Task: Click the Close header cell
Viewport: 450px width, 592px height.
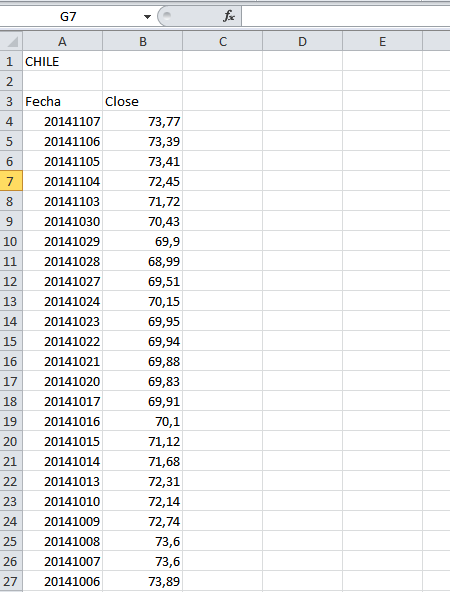Action: pos(143,102)
